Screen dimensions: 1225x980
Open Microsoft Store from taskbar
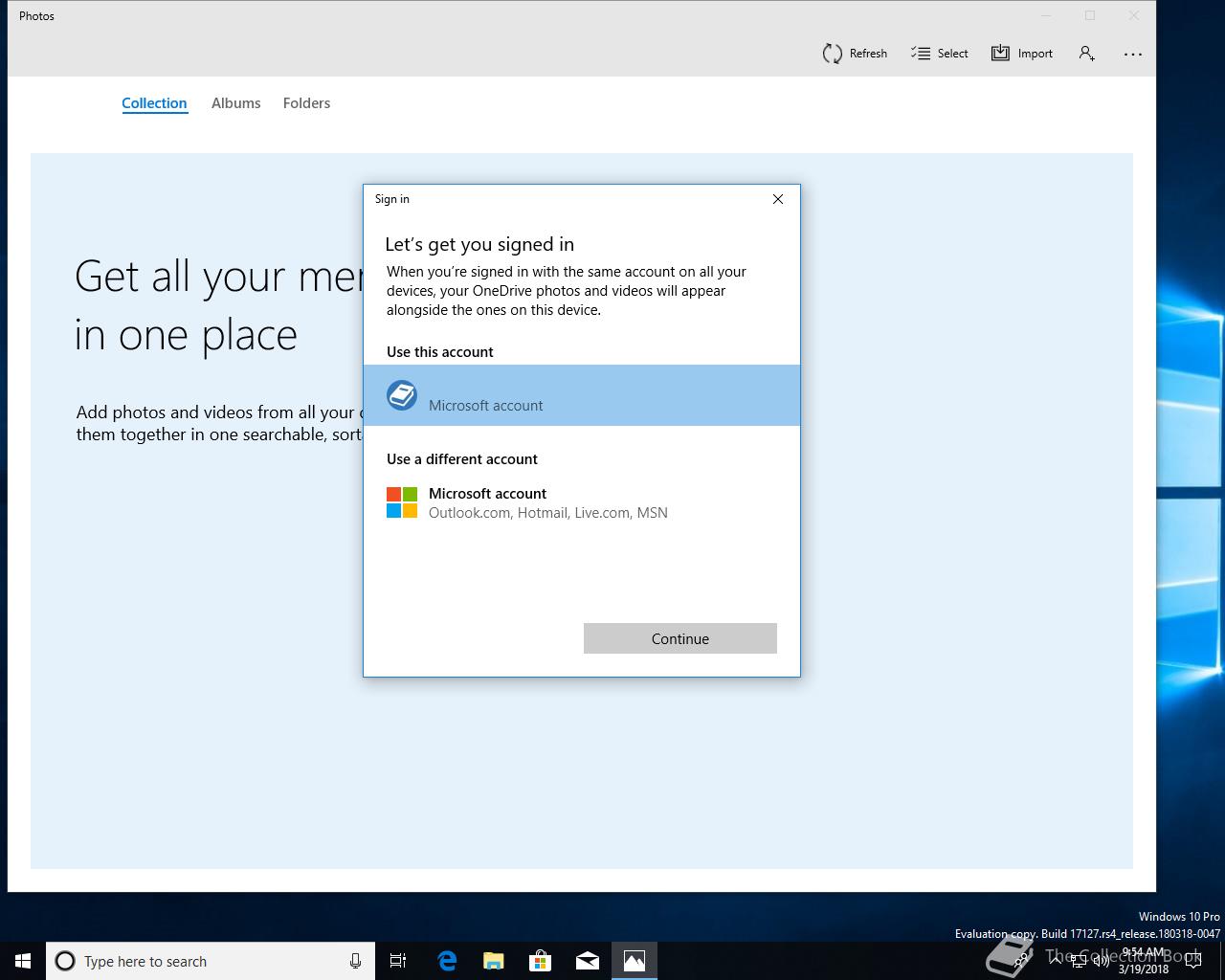coord(541,961)
